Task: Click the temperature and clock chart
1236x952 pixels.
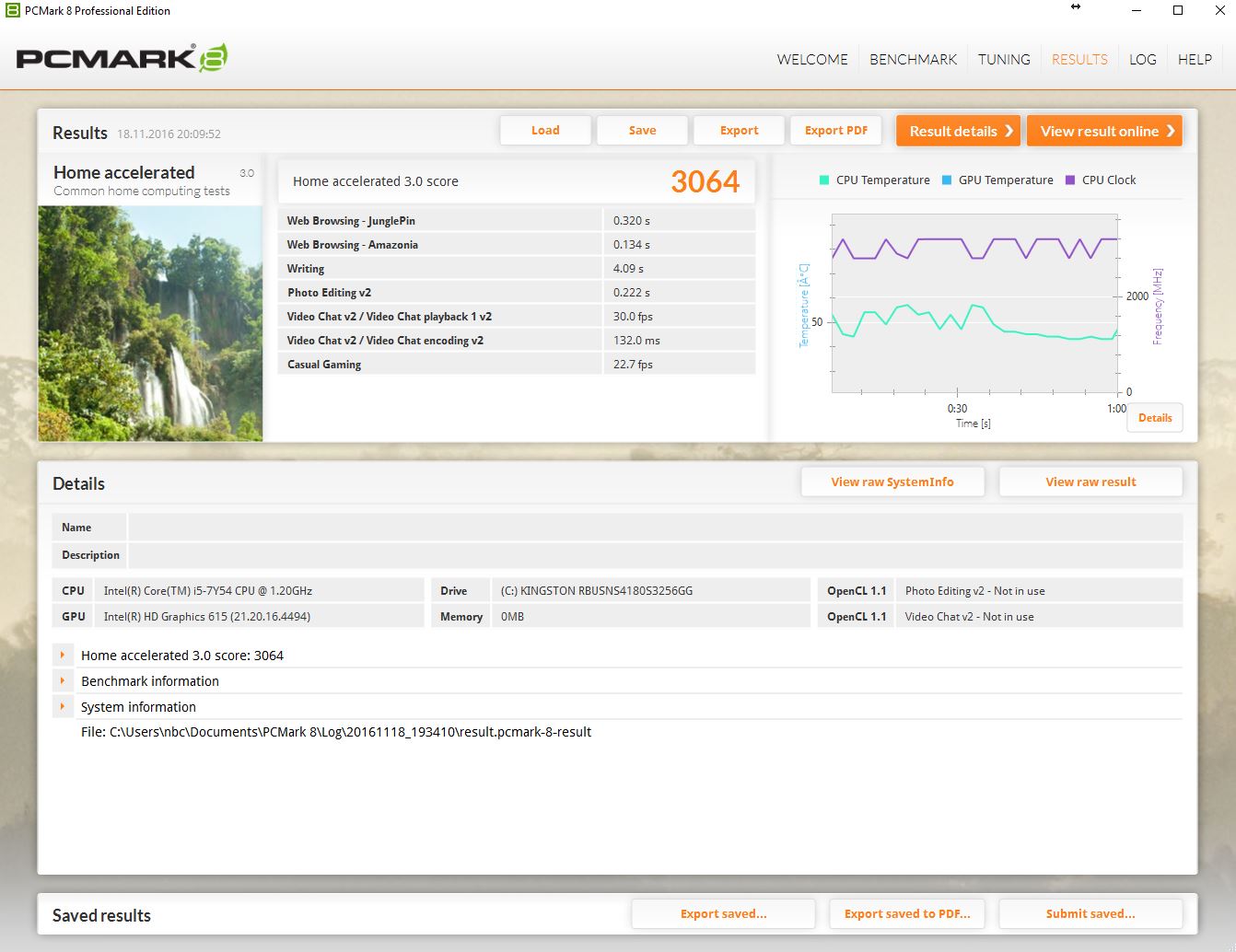Action: [974, 304]
